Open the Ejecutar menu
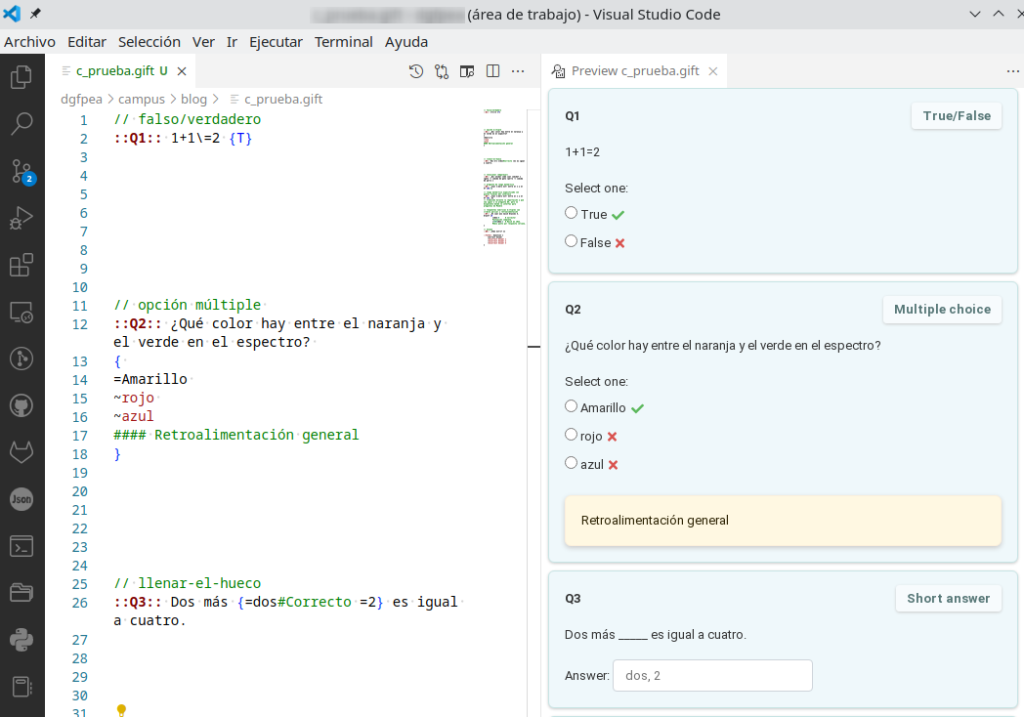Image resolution: width=1024 pixels, height=717 pixels. 276,42
